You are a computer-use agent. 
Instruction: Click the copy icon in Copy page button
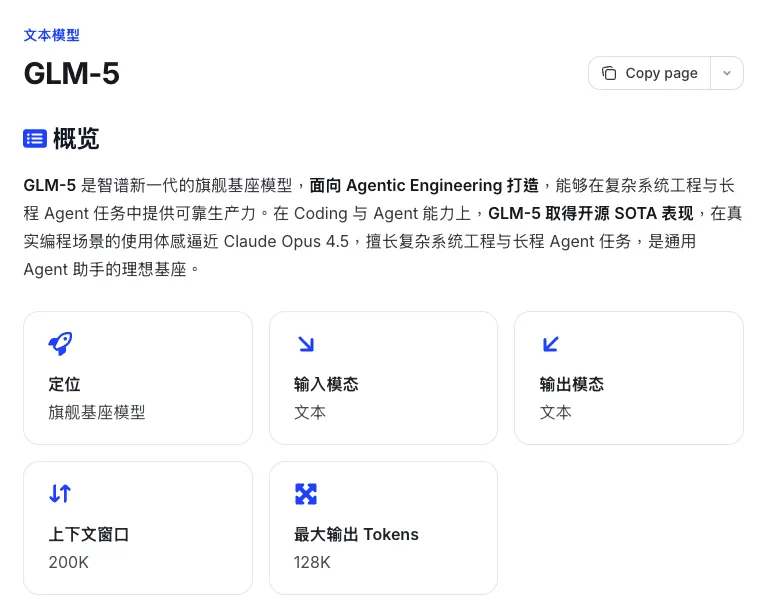click(x=609, y=73)
